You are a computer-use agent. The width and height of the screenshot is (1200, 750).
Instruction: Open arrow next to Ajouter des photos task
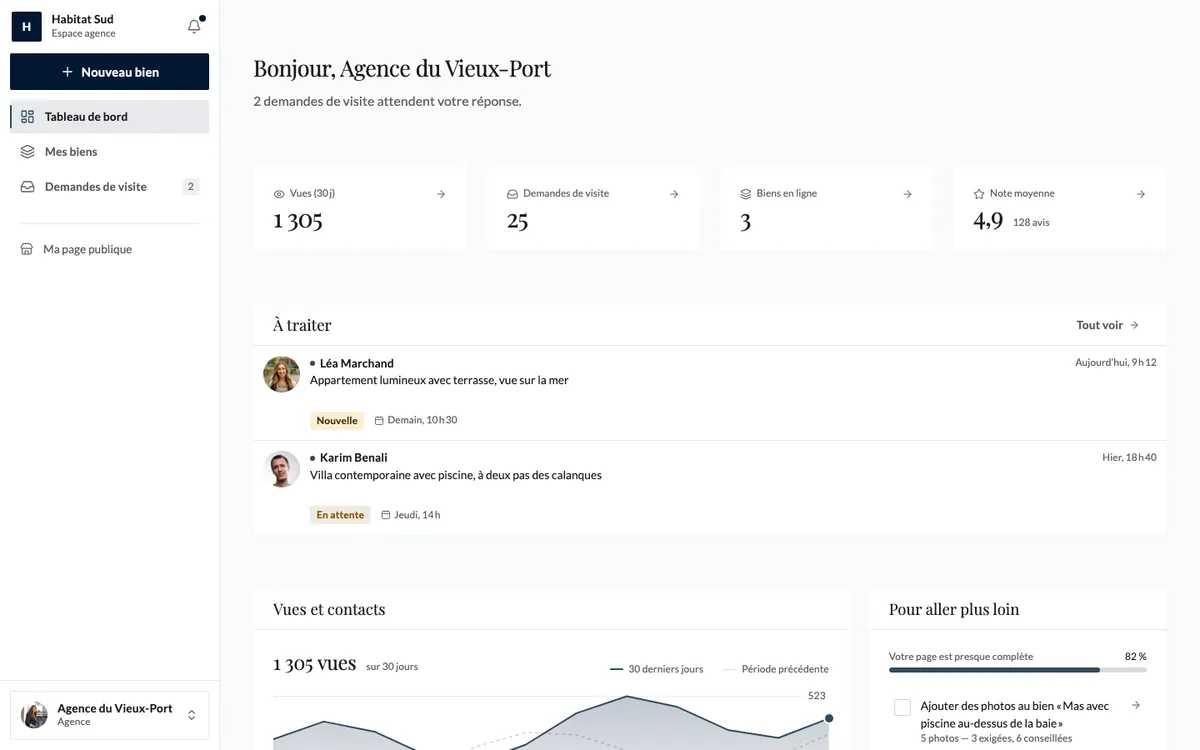(1136, 705)
